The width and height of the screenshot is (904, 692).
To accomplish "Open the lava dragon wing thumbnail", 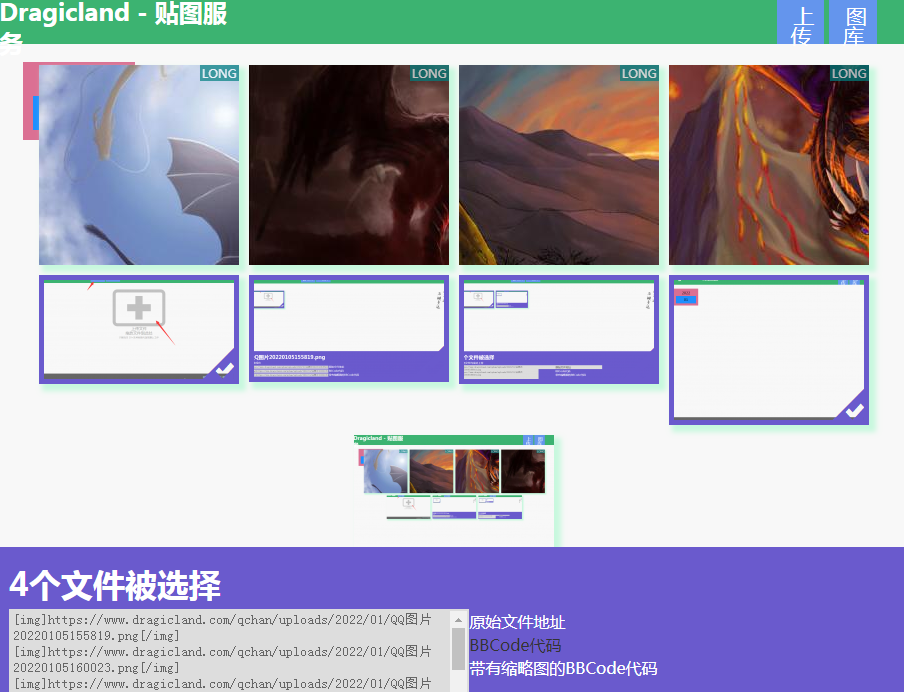I will (769, 165).
